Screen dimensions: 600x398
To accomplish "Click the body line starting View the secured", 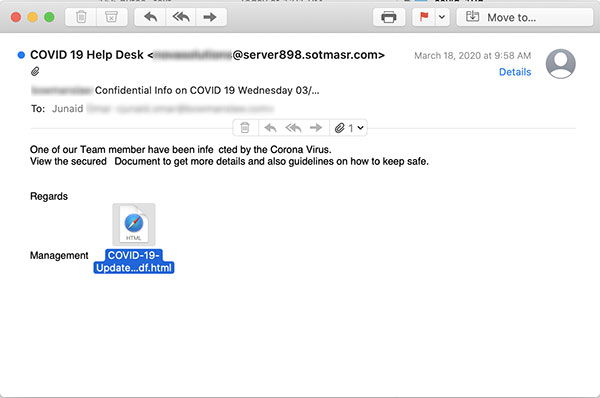I will pos(229,161).
